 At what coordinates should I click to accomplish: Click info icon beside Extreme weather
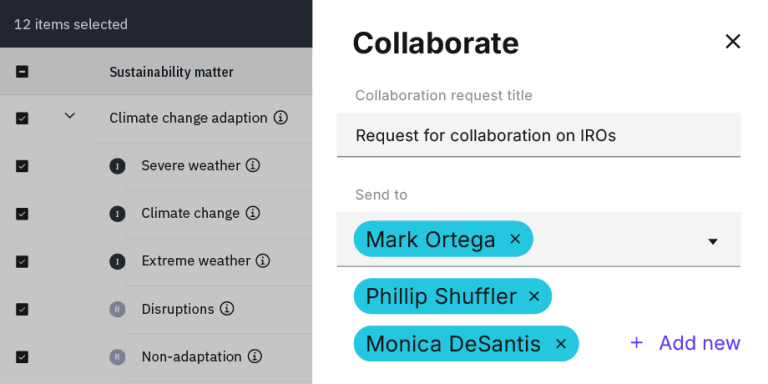tap(263, 261)
